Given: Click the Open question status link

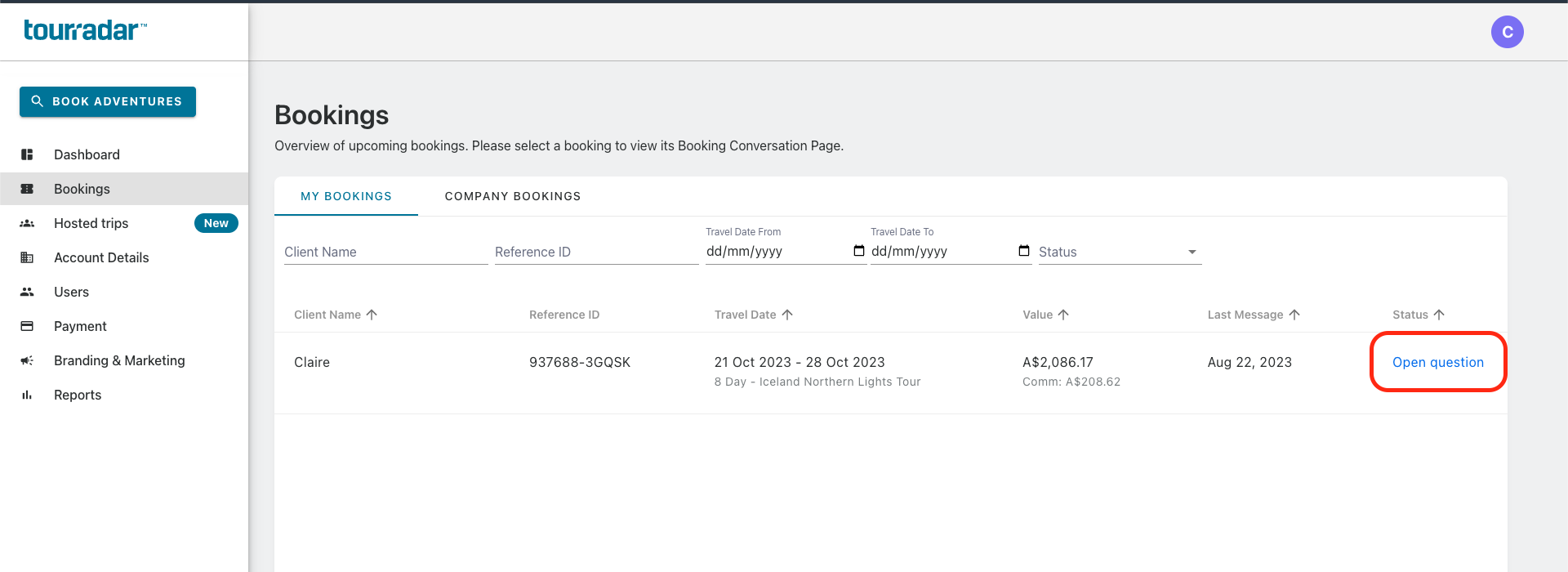Looking at the screenshot, I should click(1437, 362).
